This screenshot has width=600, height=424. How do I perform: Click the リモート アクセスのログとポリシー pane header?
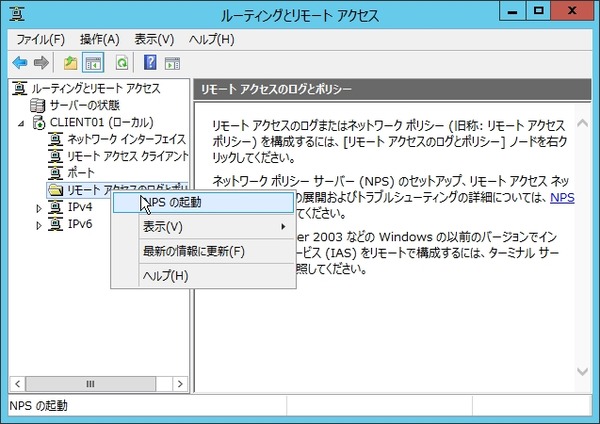click(x=392, y=90)
